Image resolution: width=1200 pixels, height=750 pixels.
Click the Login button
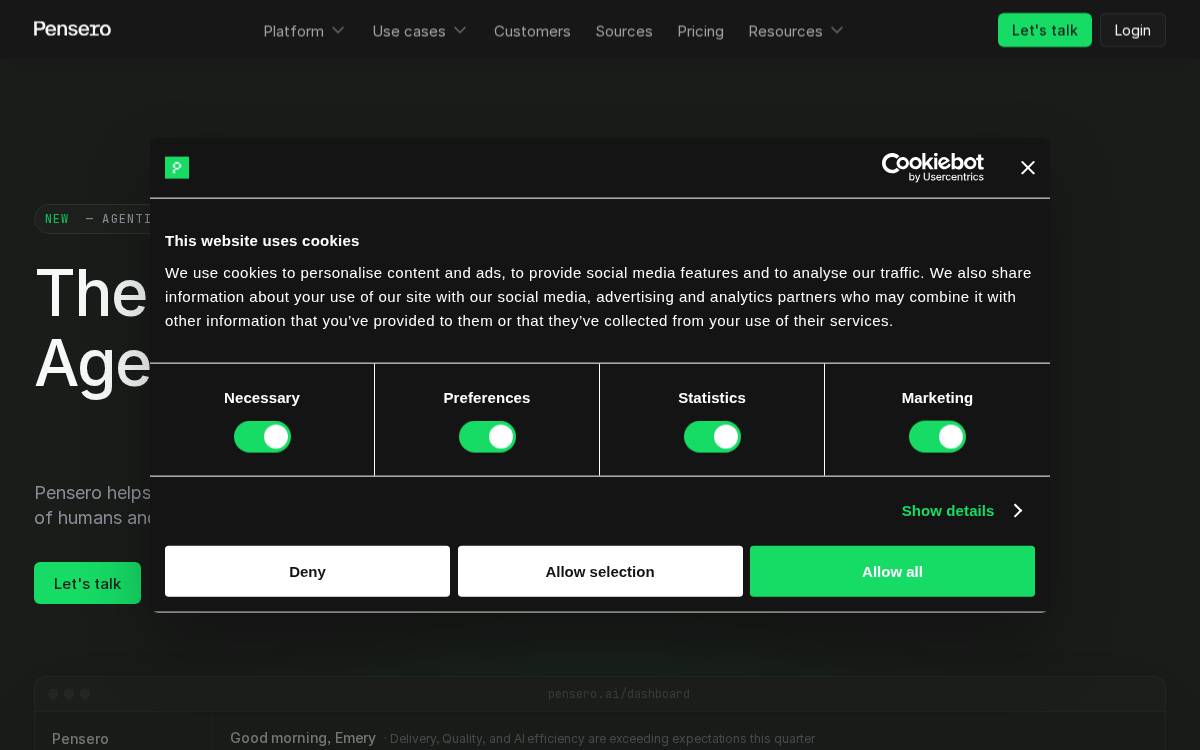pyautogui.click(x=1132, y=30)
